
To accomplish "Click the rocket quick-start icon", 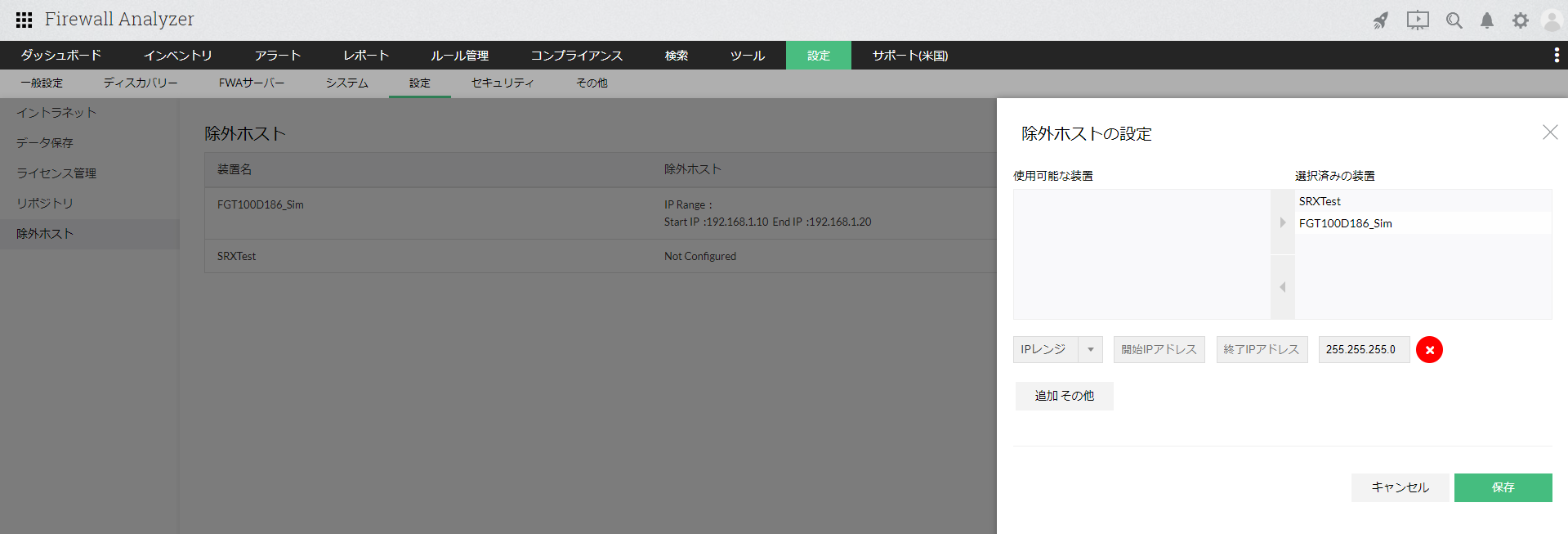I will click(x=1380, y=20).
